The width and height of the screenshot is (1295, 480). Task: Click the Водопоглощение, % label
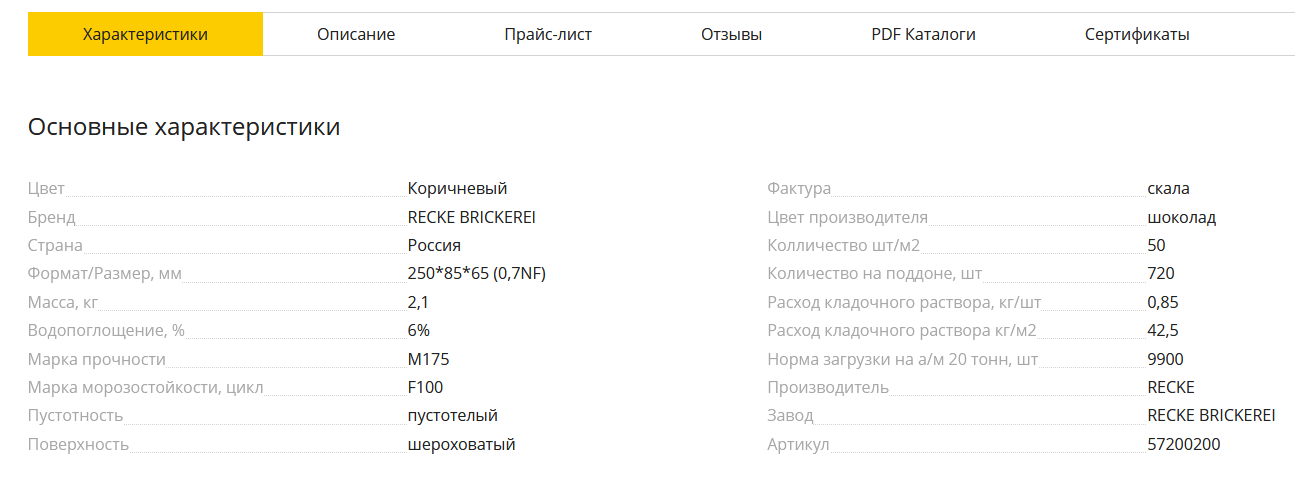click(106, 330)
